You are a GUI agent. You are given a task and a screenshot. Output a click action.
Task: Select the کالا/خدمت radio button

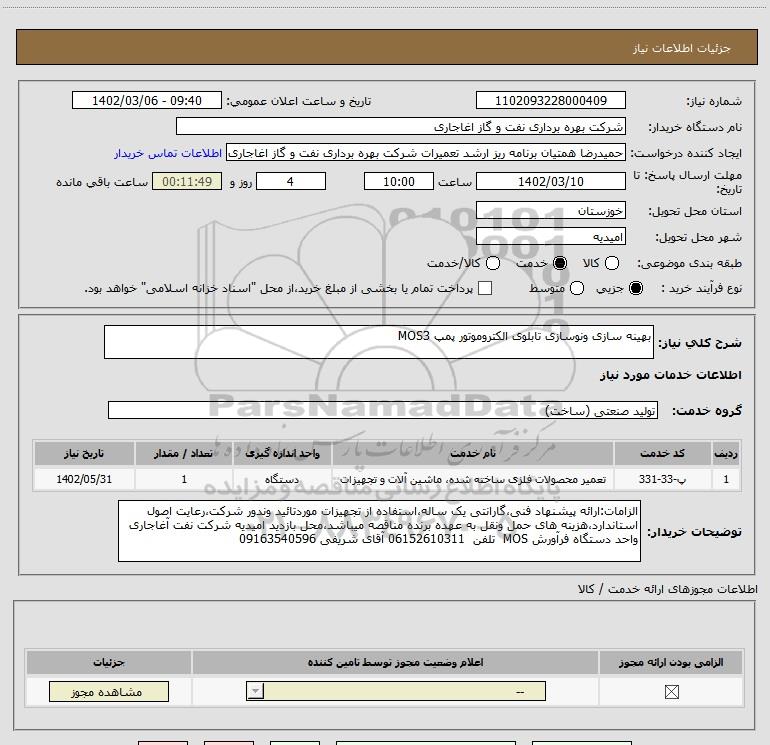[493, 263]
